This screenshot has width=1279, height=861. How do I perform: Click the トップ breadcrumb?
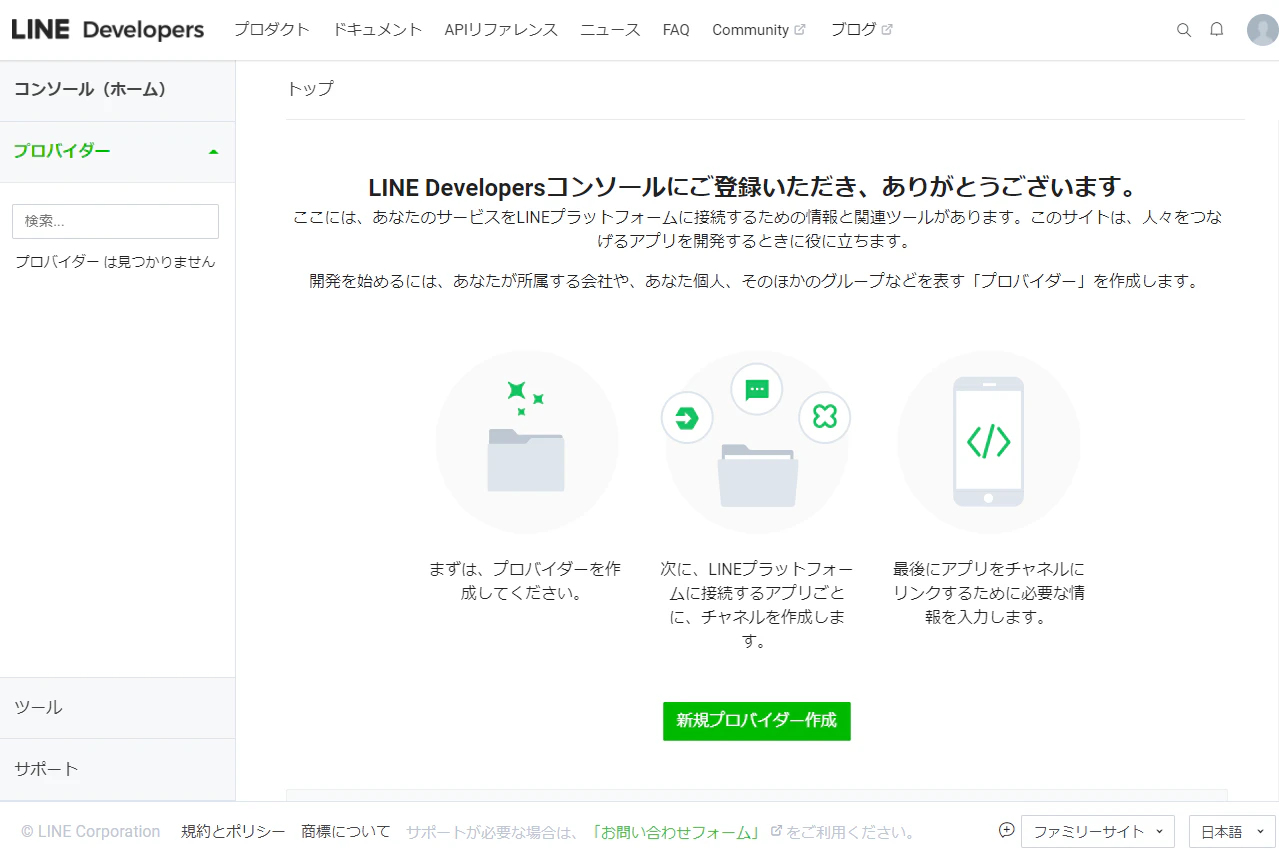310,88
